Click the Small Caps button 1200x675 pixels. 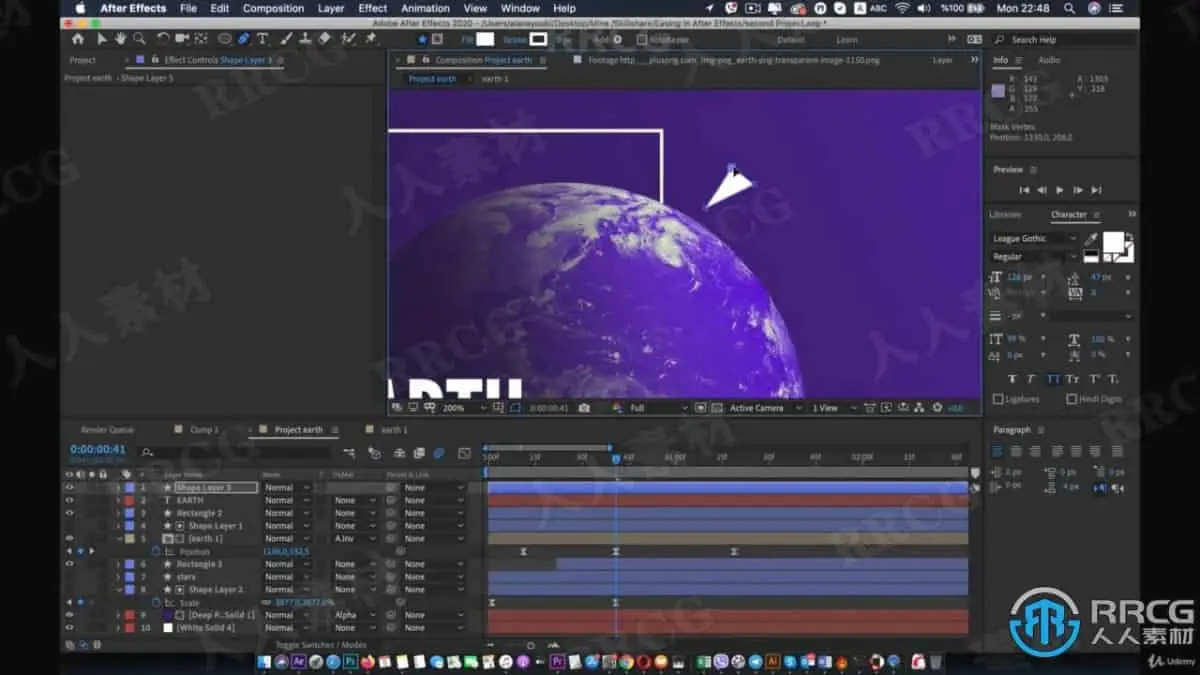coord(1072,379)
